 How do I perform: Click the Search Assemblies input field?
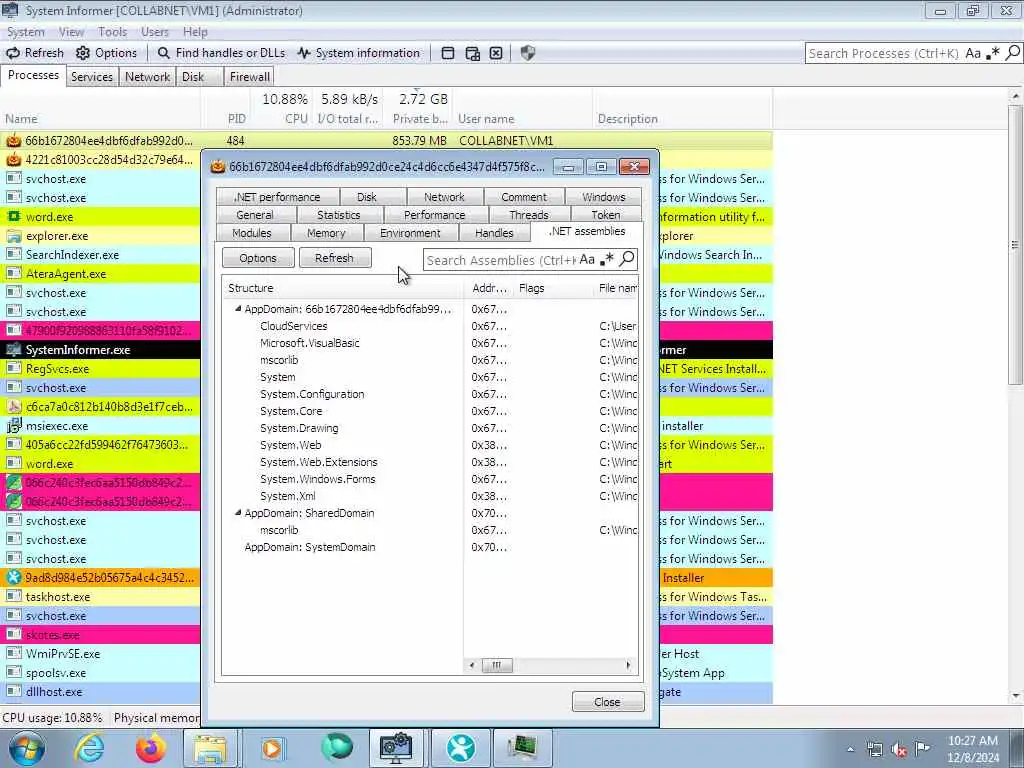[x=500, y=260]
